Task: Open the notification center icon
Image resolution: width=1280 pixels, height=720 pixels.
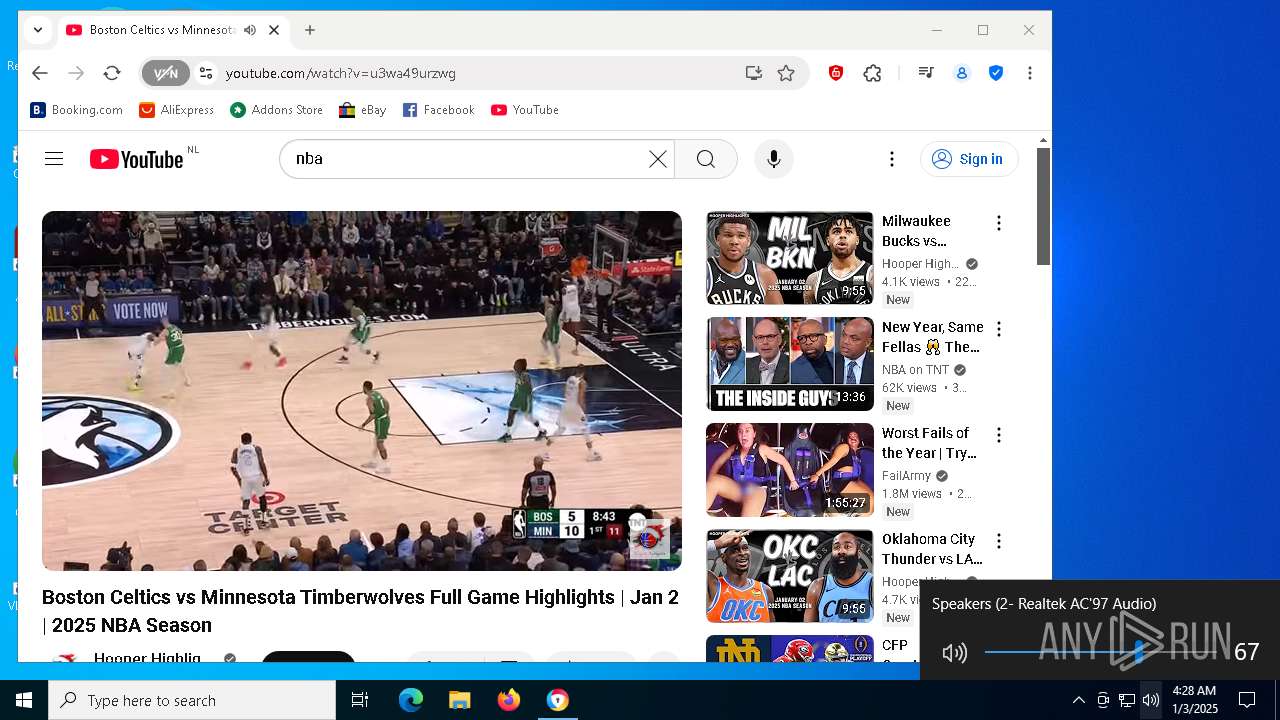Action: 1247,700
